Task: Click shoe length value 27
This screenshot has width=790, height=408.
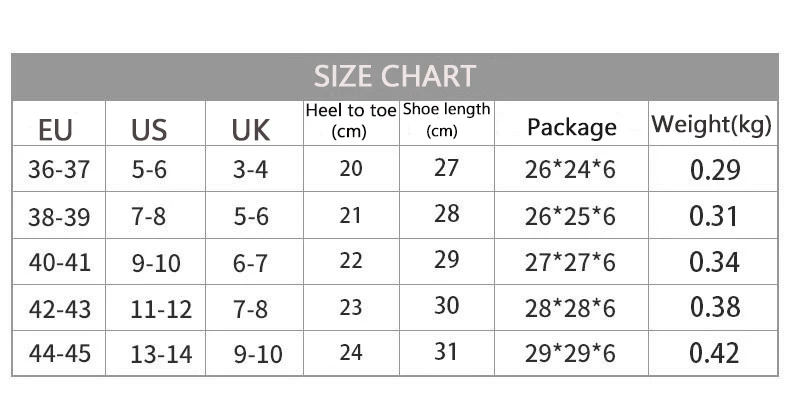Action: (446, 168)
